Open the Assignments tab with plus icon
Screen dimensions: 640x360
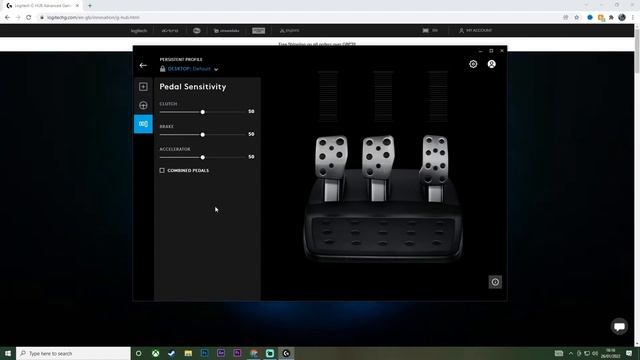click(x=143, y=87)
